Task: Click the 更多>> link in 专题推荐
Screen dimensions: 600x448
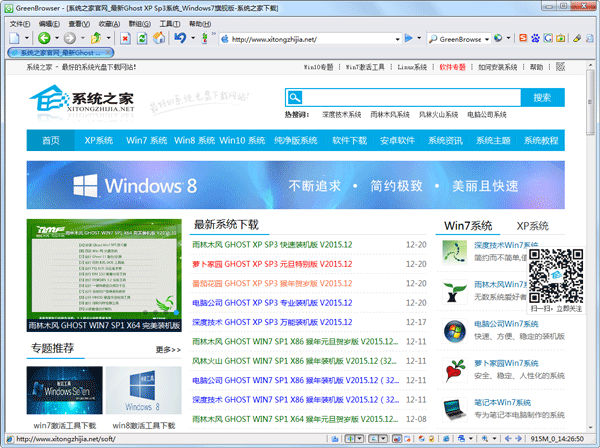Action: pos(167,350)
